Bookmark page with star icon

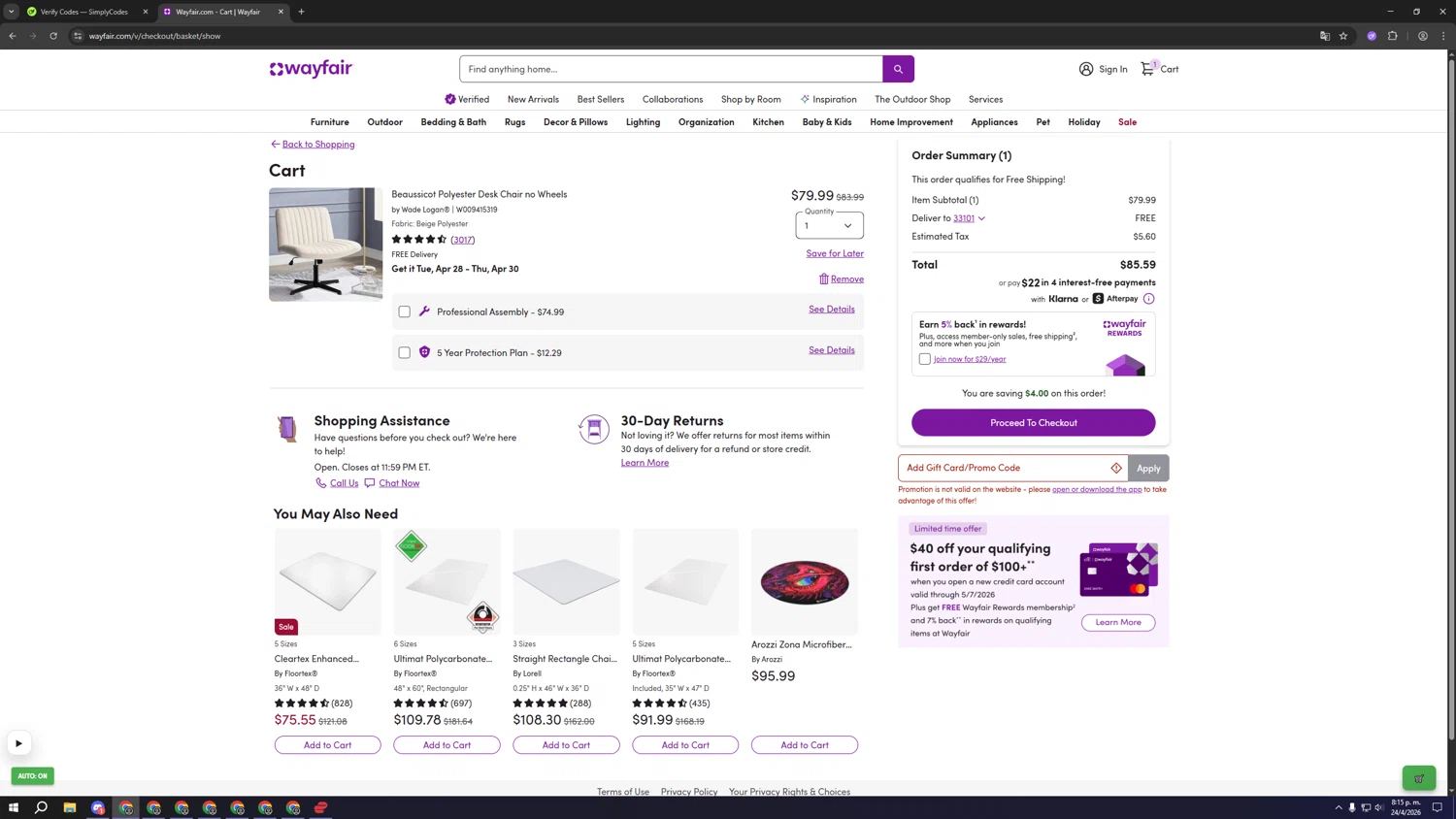(x=1343, y=36)
